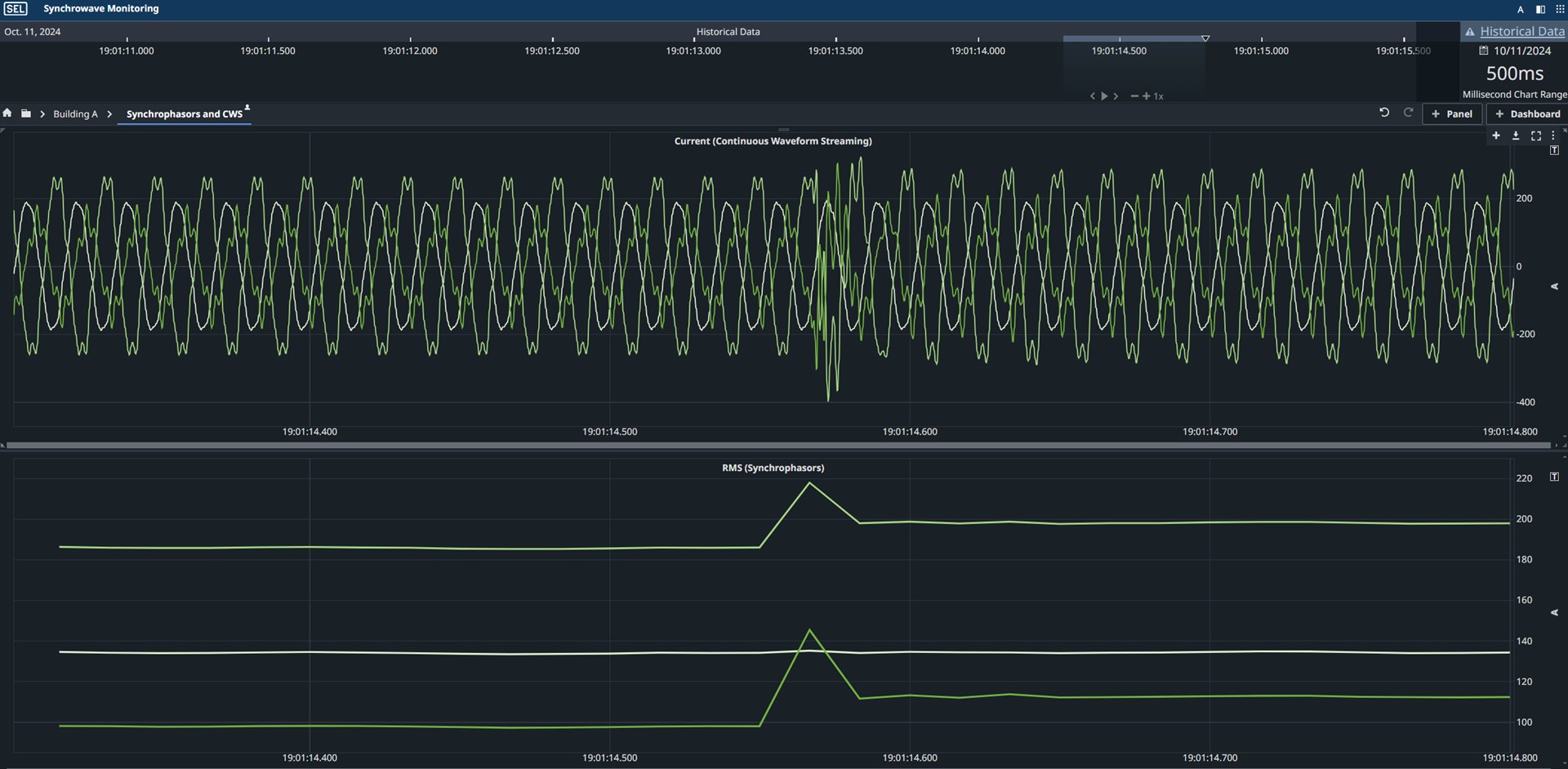1568x769 pixels.
Task: Open the three-dot menu on the Current panel
Action: (x=1553, y=136)
